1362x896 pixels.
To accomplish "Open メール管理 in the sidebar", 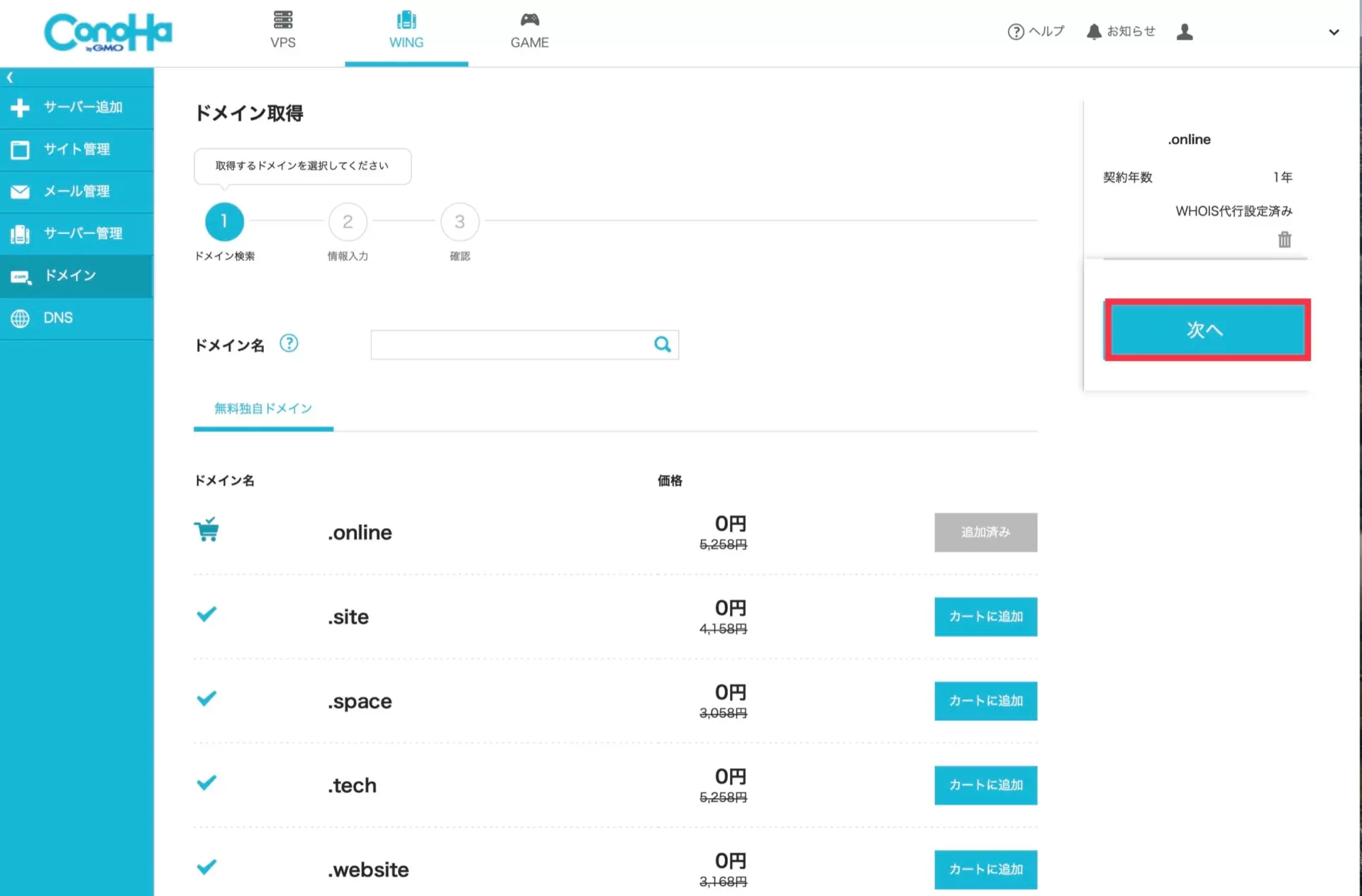I will click(77, 192).
